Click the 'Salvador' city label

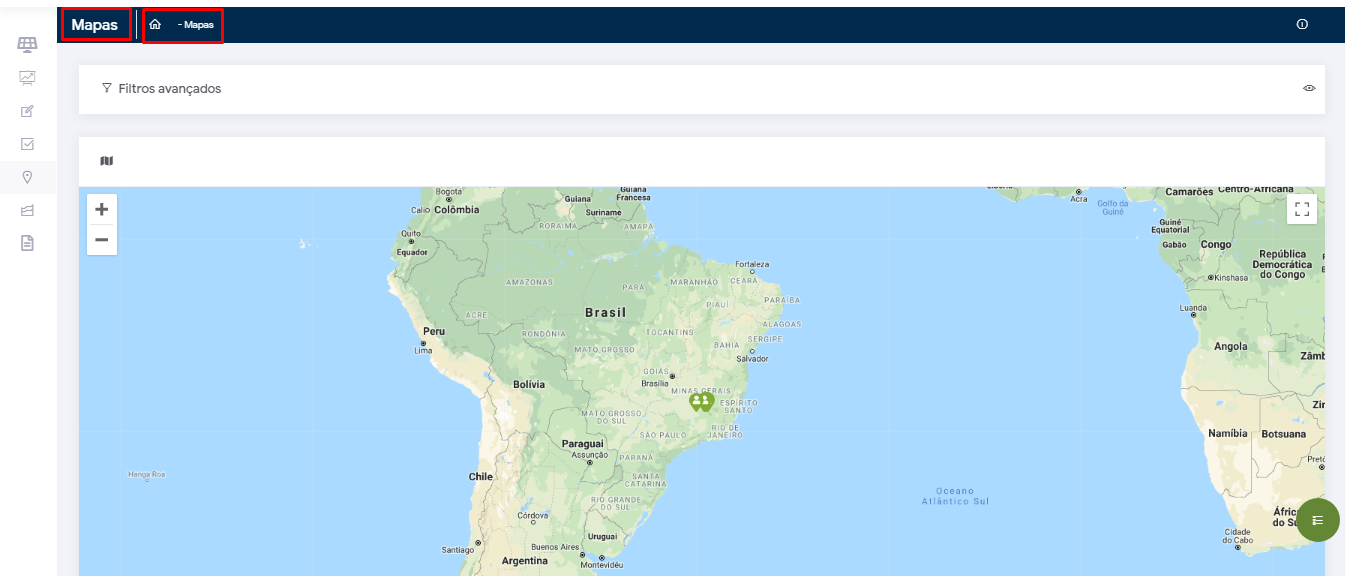click(752, 358)
